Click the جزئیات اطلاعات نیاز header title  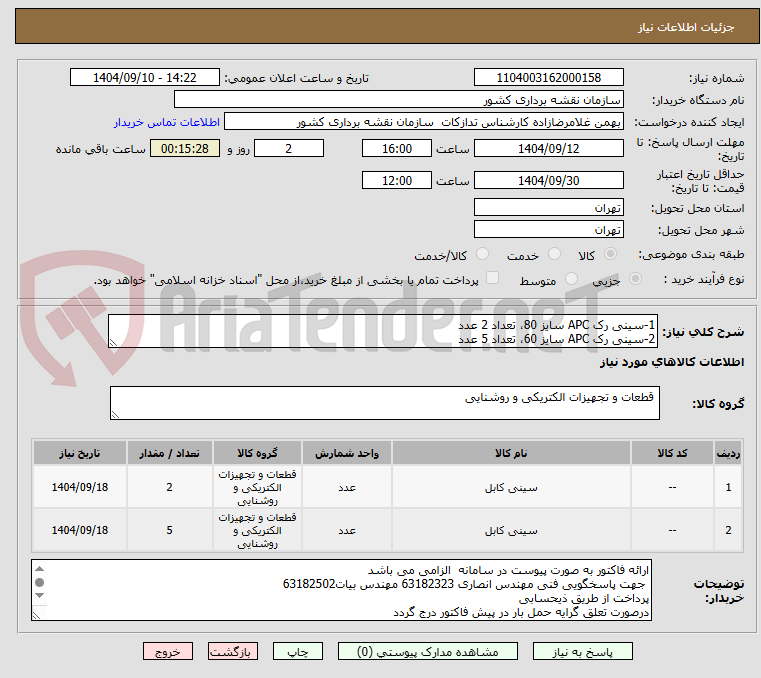pyautogui.click(x=686, y=27)
